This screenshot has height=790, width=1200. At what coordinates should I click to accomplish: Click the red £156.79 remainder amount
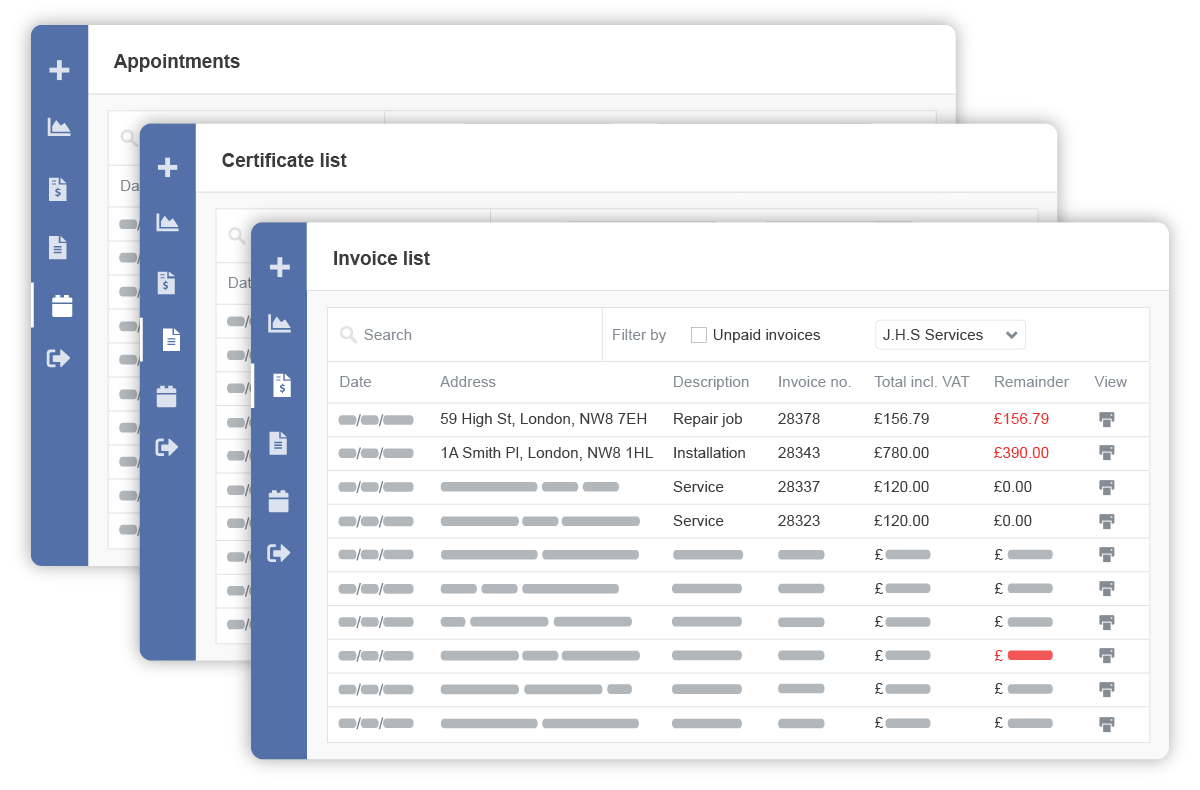1021,419
